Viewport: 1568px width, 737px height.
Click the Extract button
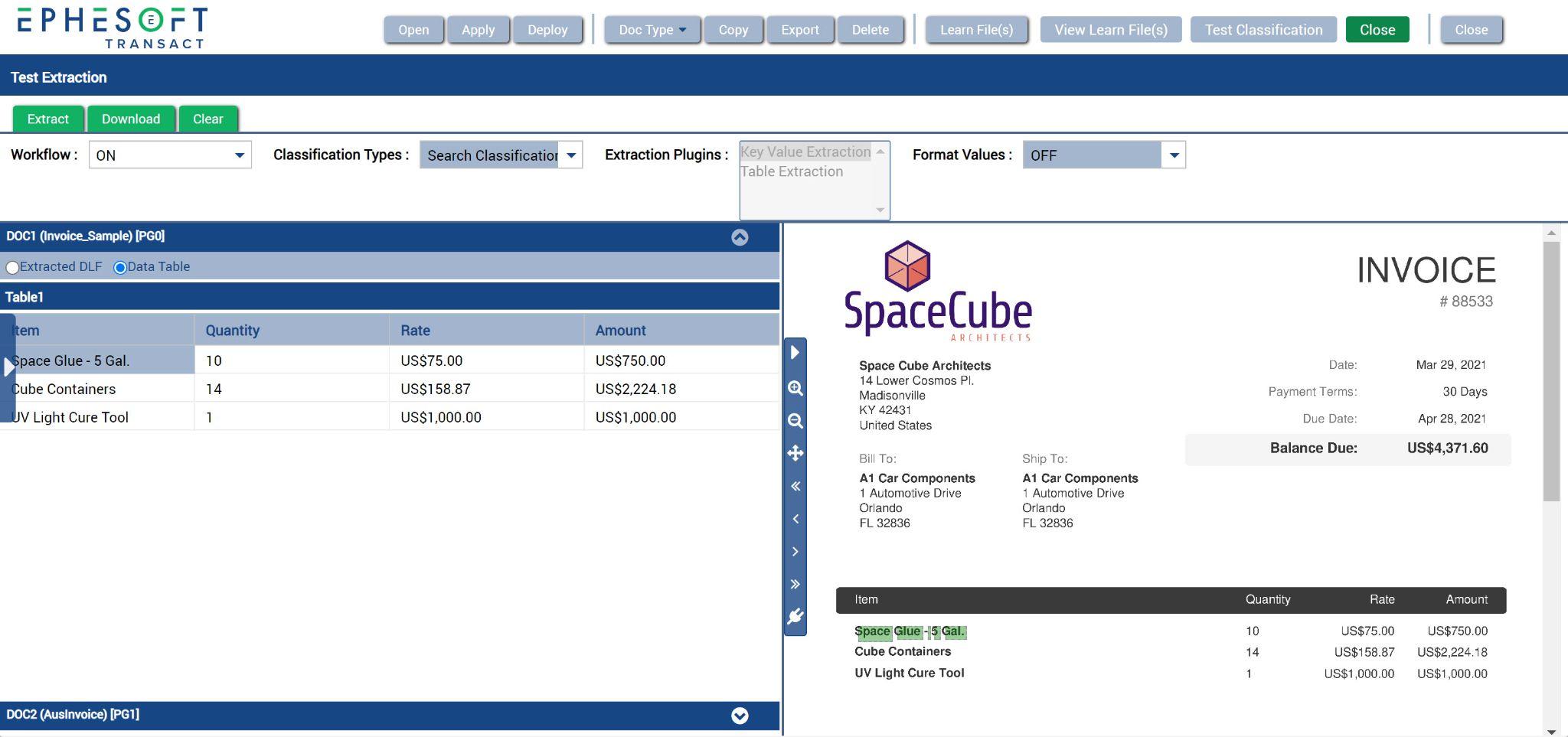(x=48, y=119)
